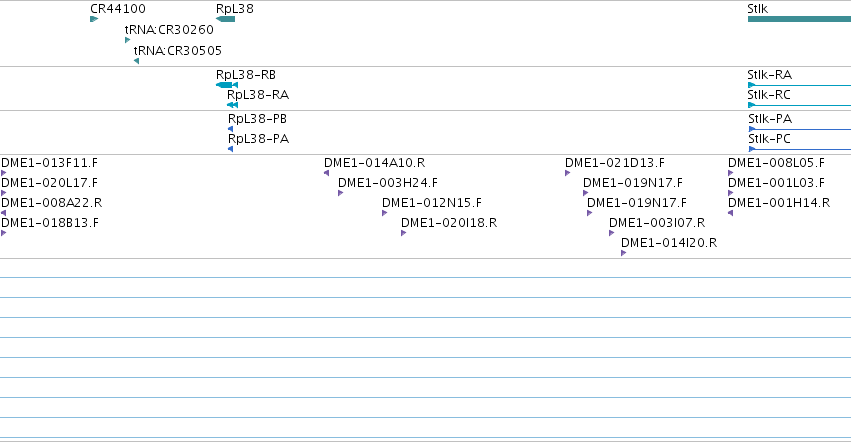Viewport: 851px width, 442px height.
Task: Click the DME1-003I07.R clone label
Action: 657,223
